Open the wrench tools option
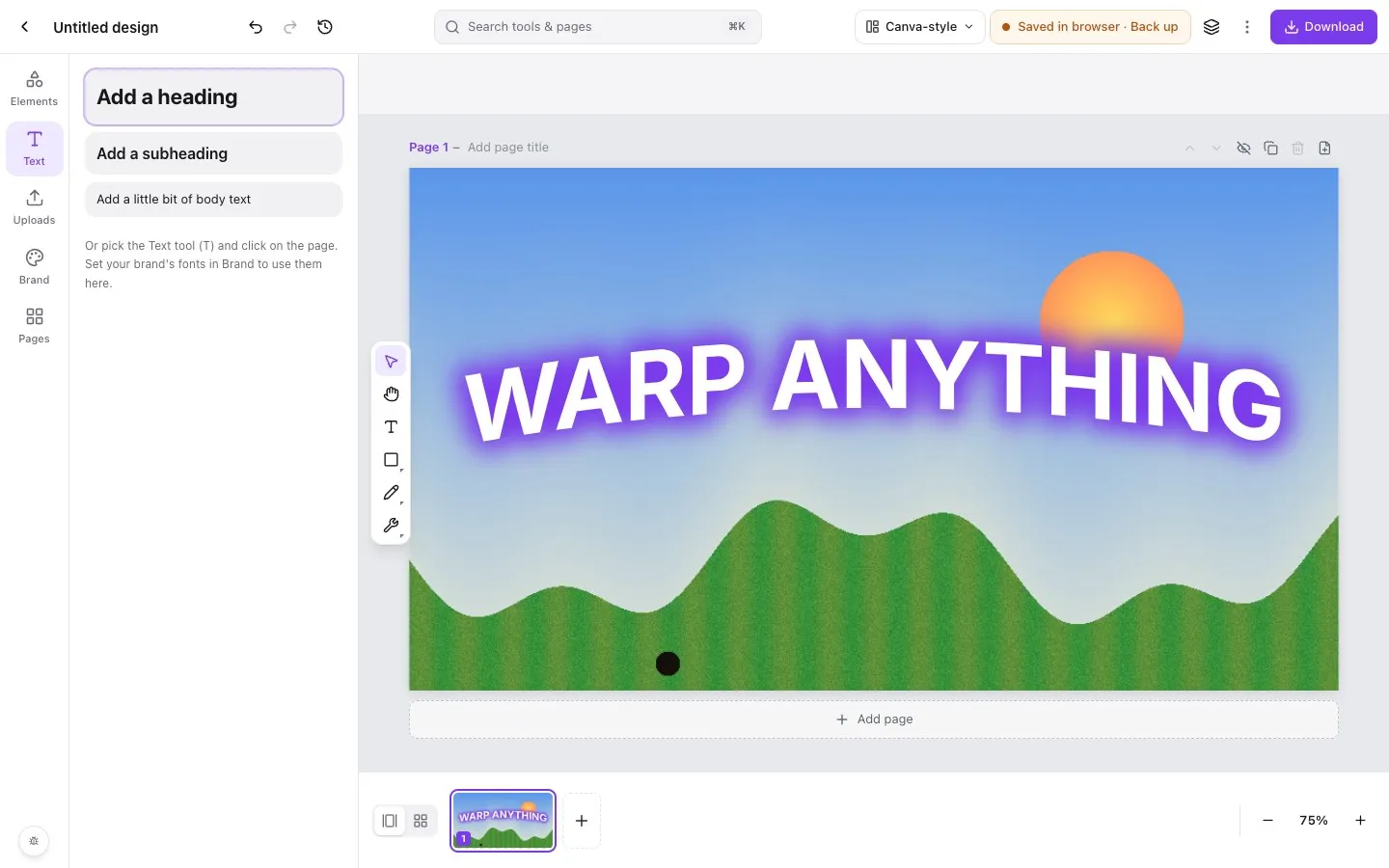 pos(391,526)
